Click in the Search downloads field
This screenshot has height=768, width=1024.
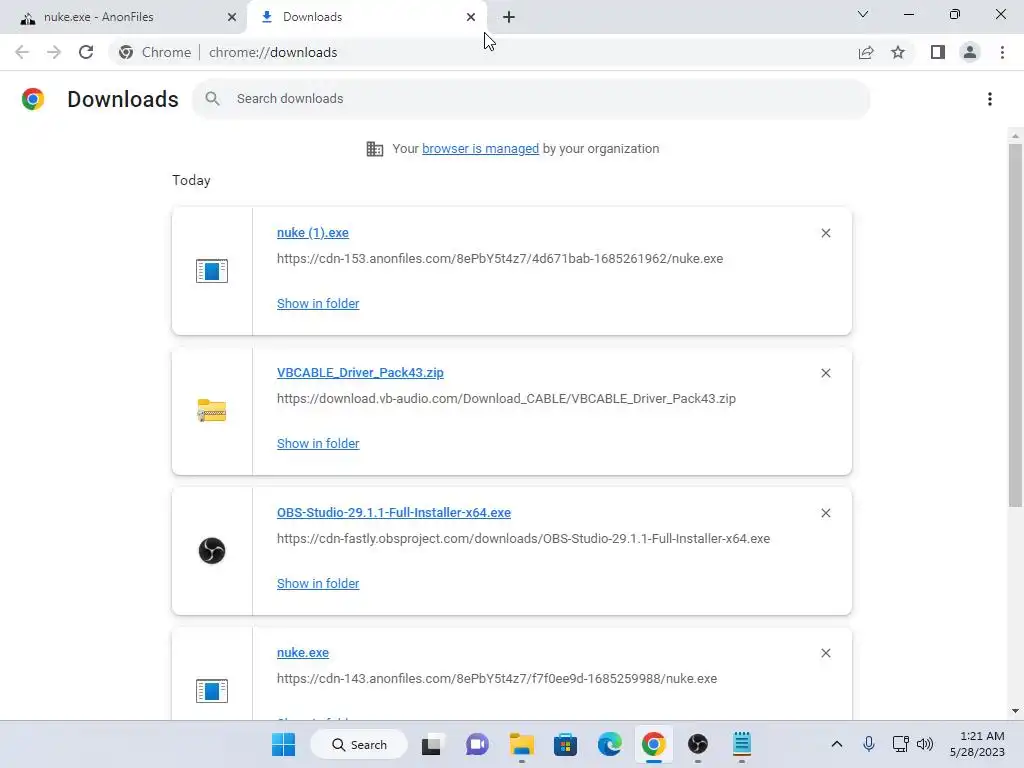[x=531, y=99]
